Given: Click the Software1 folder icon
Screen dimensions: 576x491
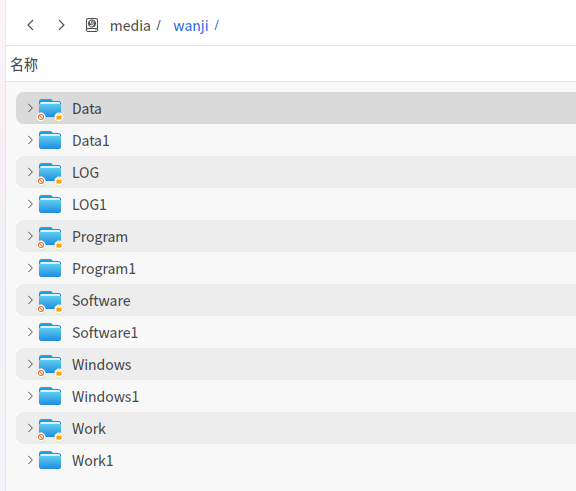Looking at the screenshot, I should click(x=50, y=332).
